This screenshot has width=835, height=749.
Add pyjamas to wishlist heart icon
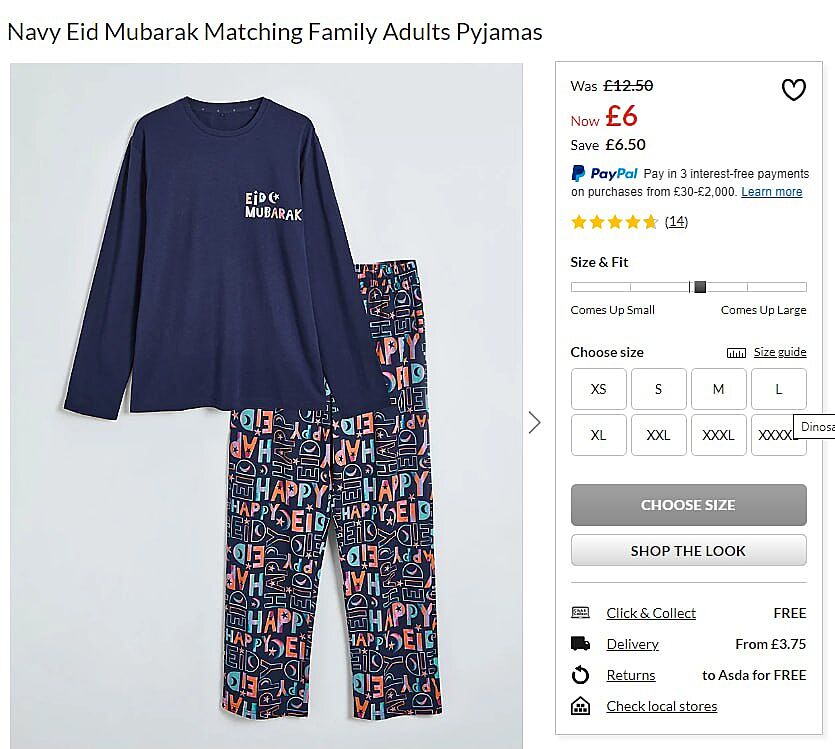pos(793,90)
